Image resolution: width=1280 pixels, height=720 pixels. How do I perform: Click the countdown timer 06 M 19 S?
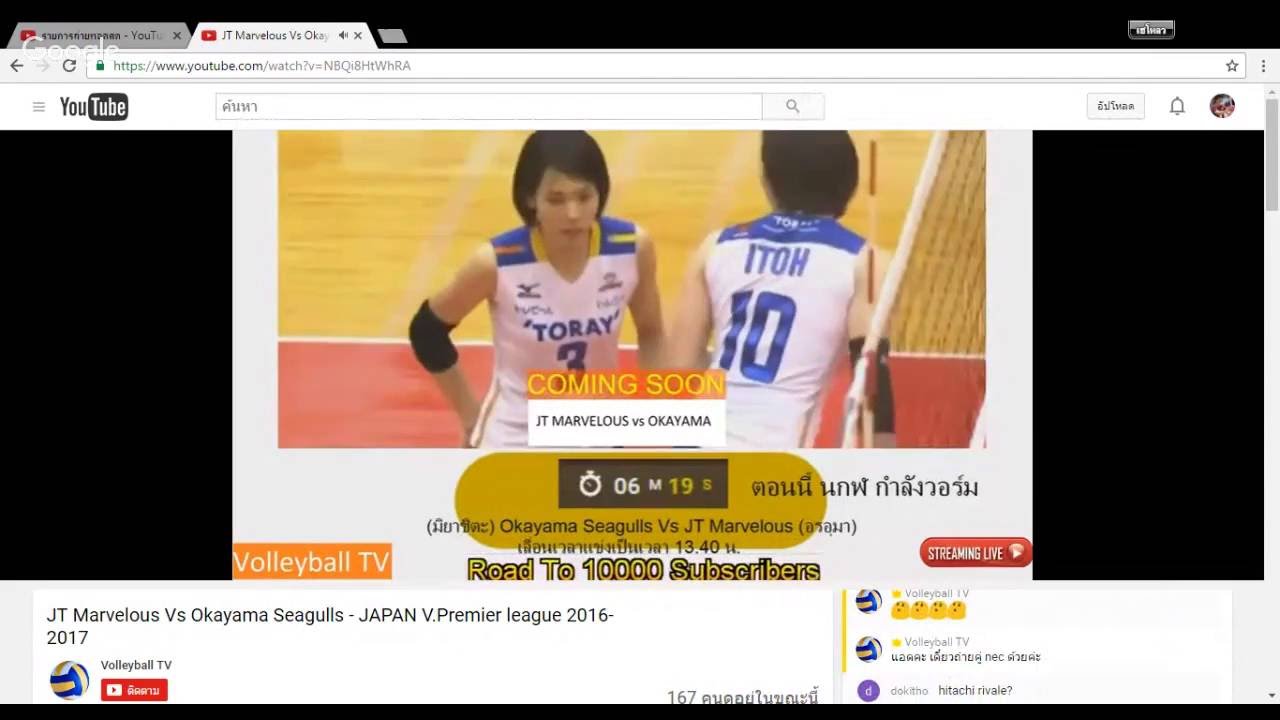(x=643, y=485)
